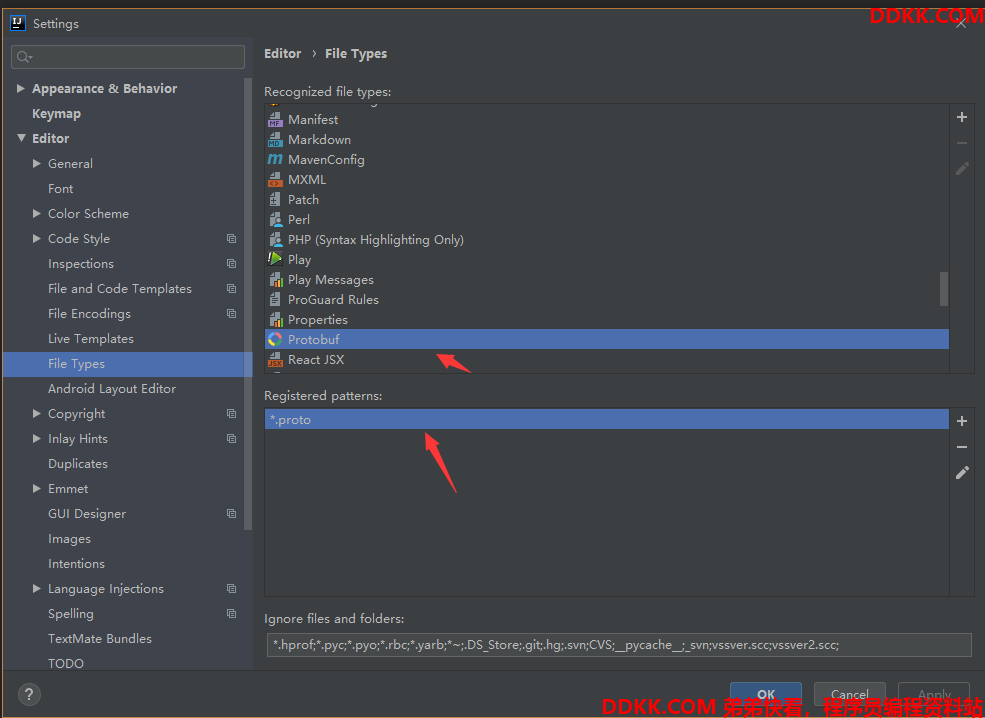Image resolution: width=985 pixels, height=718 pixels.
Task: Expand the Color Scheme node
Action: (37, 214)
